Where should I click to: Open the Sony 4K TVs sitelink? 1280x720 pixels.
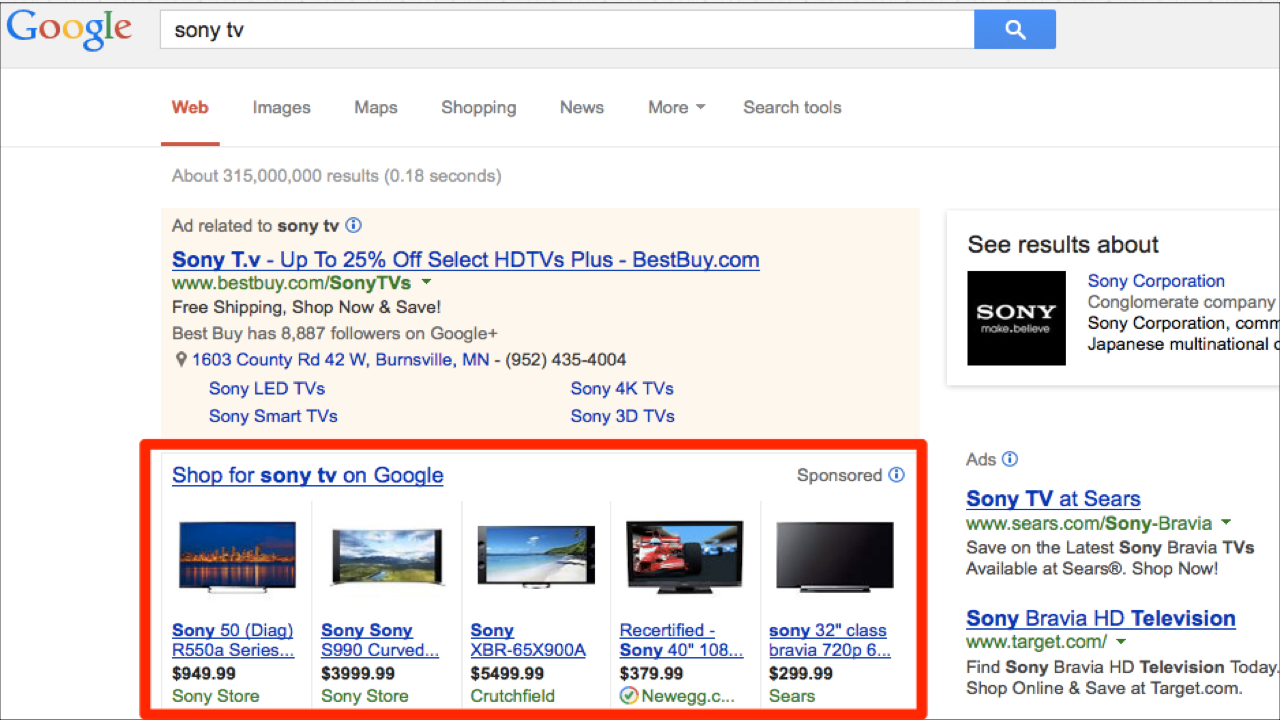[x=622, y=388]
